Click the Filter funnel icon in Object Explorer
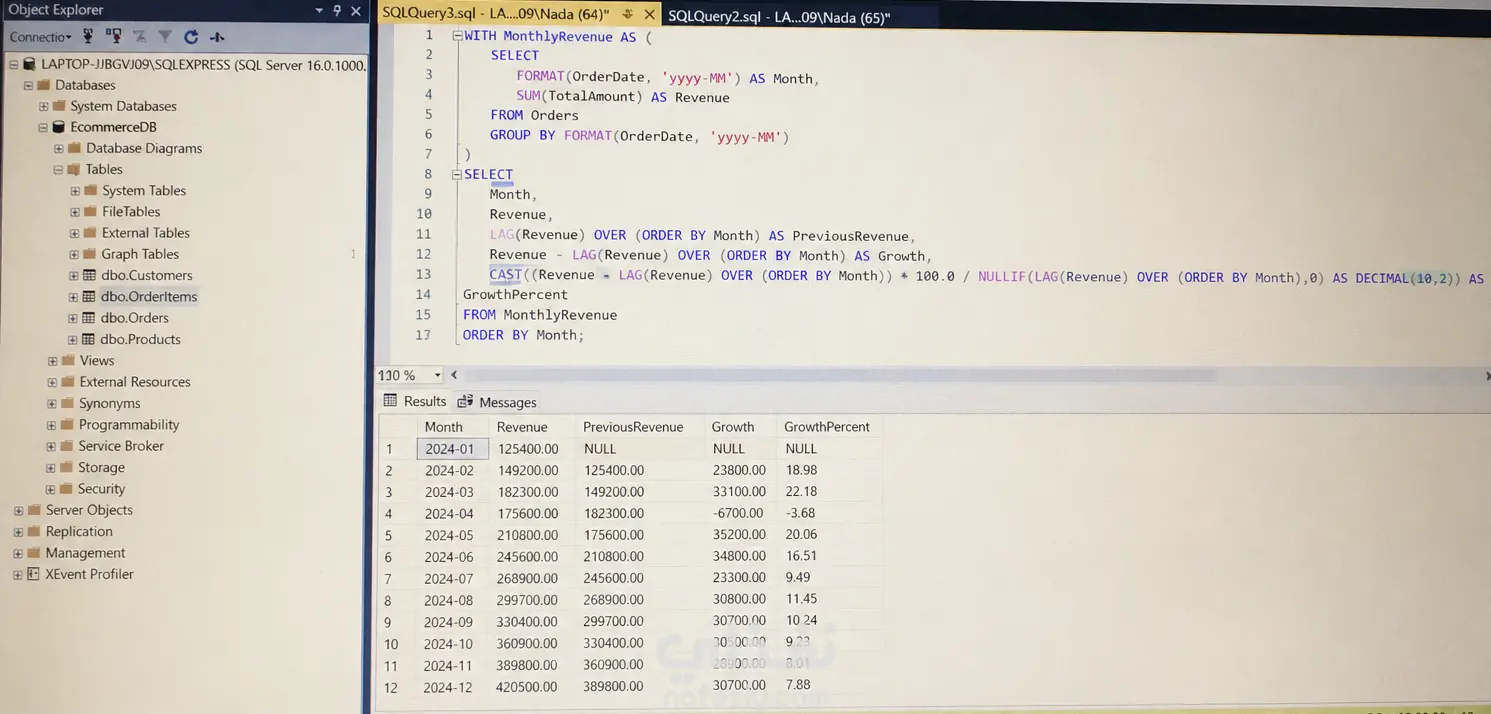This screenshot has height=714, width=1491. point(165,37)
